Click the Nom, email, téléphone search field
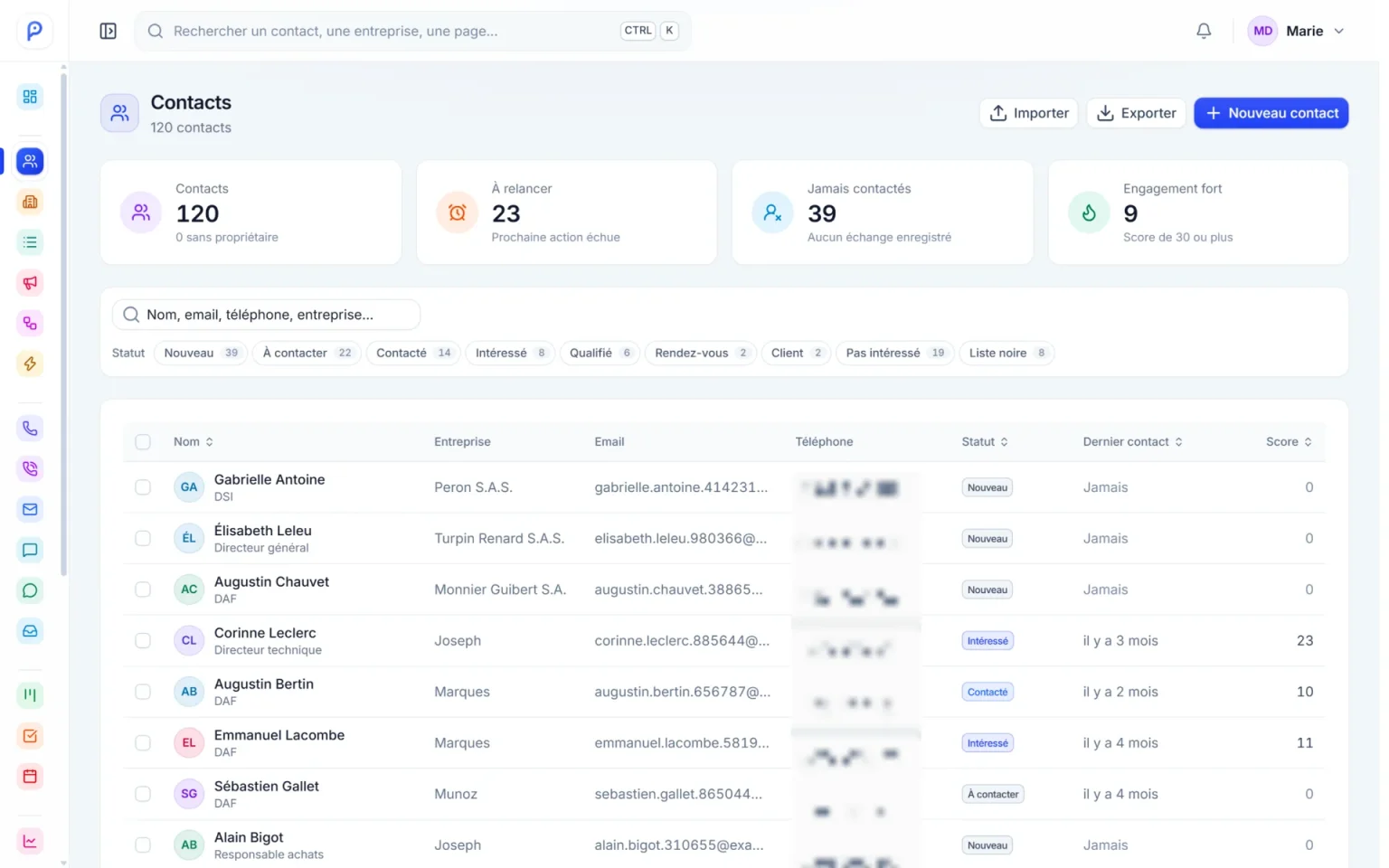1389x868 pixels. pyautogui.click(x=266, y=315)
